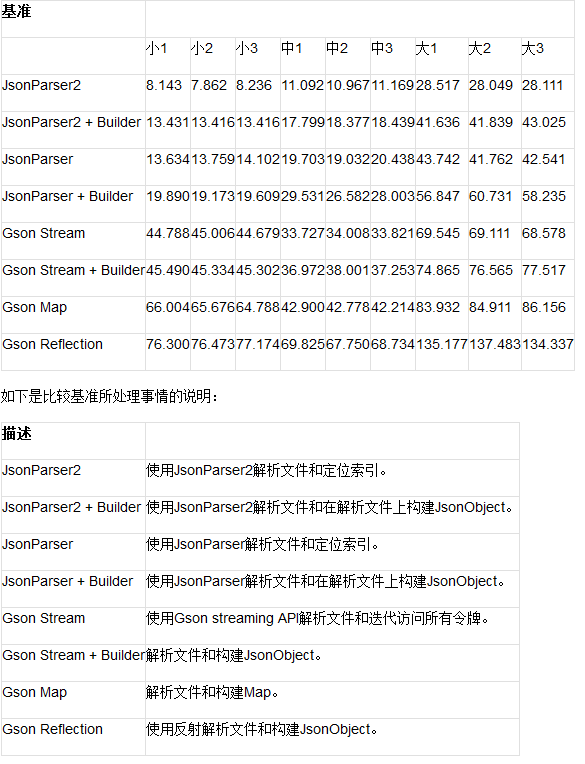Select the value 137.483

click(495, 344)
